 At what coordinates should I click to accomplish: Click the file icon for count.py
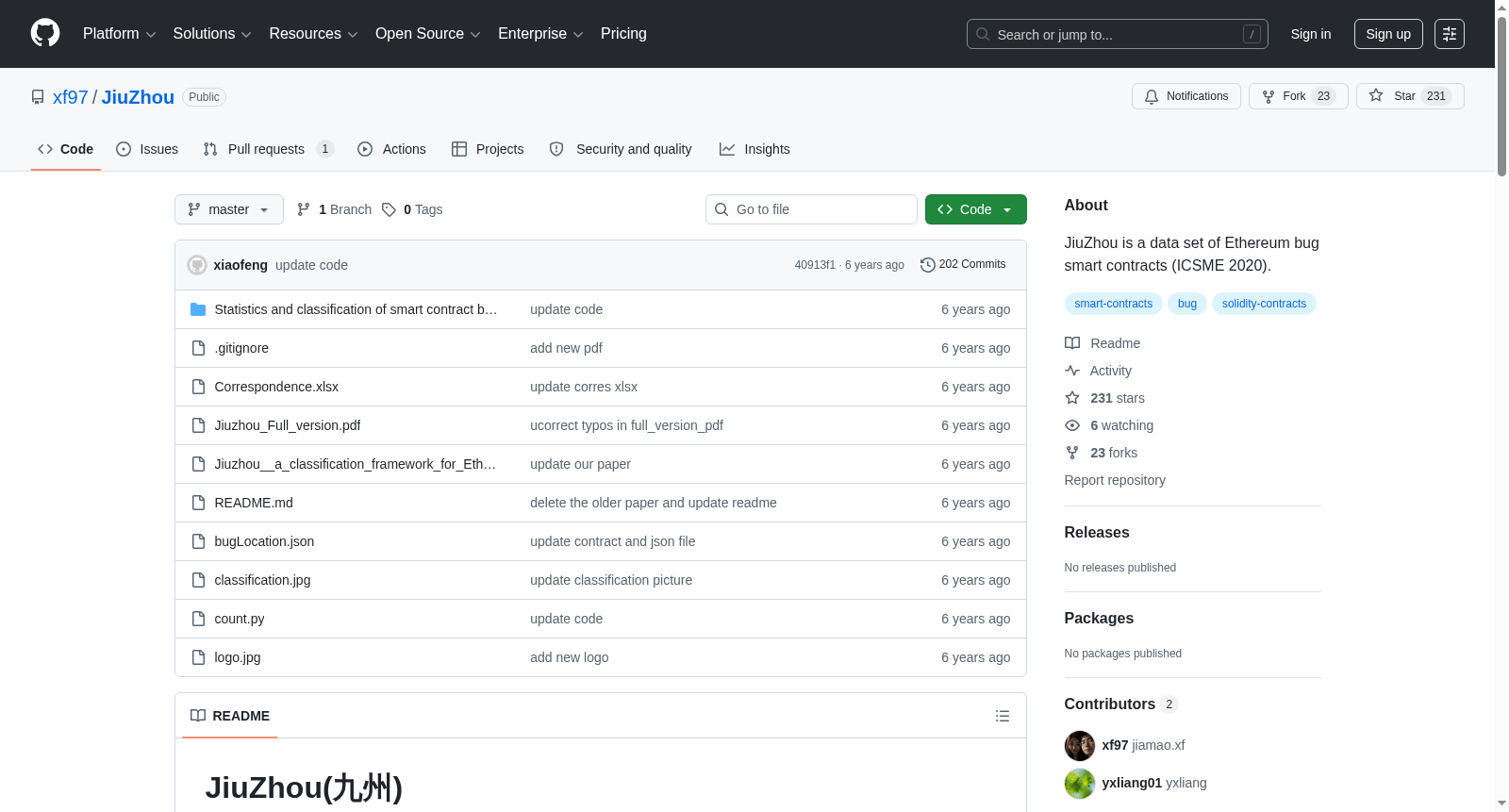198,619
